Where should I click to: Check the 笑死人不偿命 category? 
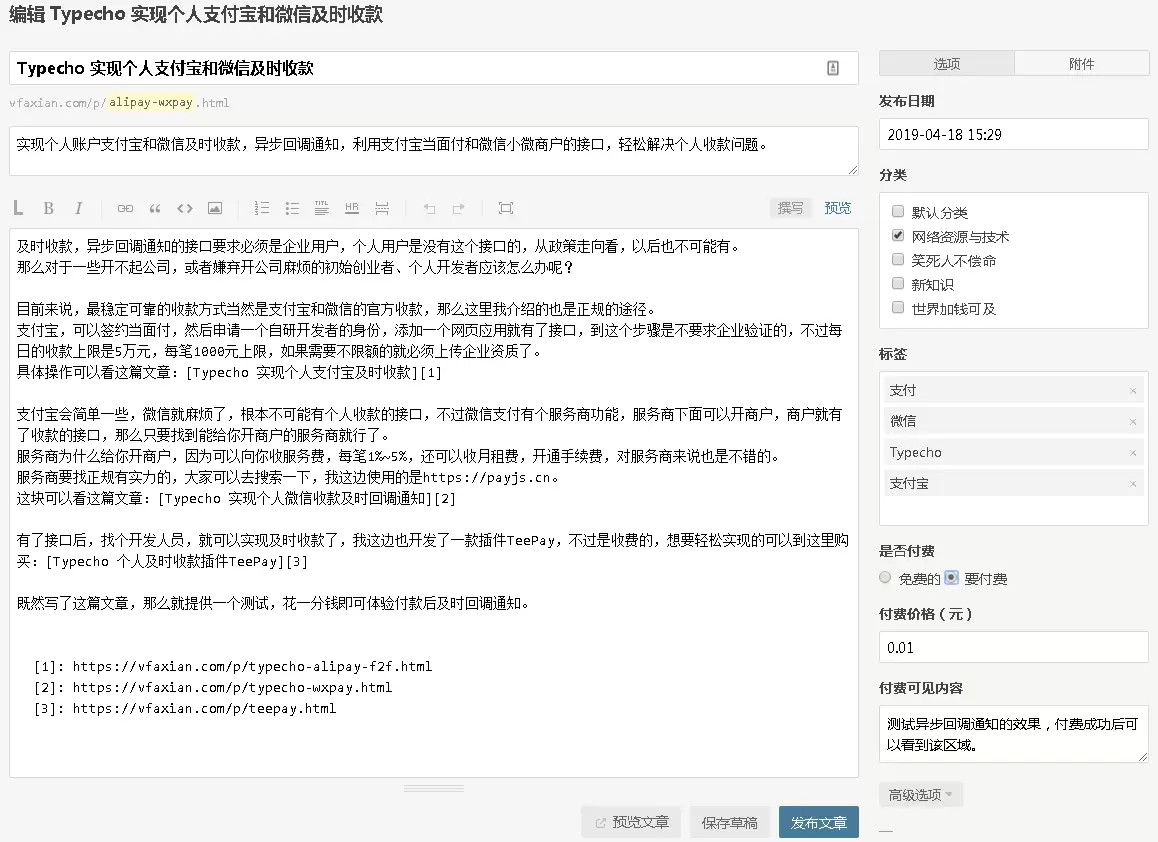(x=898, y=259)
